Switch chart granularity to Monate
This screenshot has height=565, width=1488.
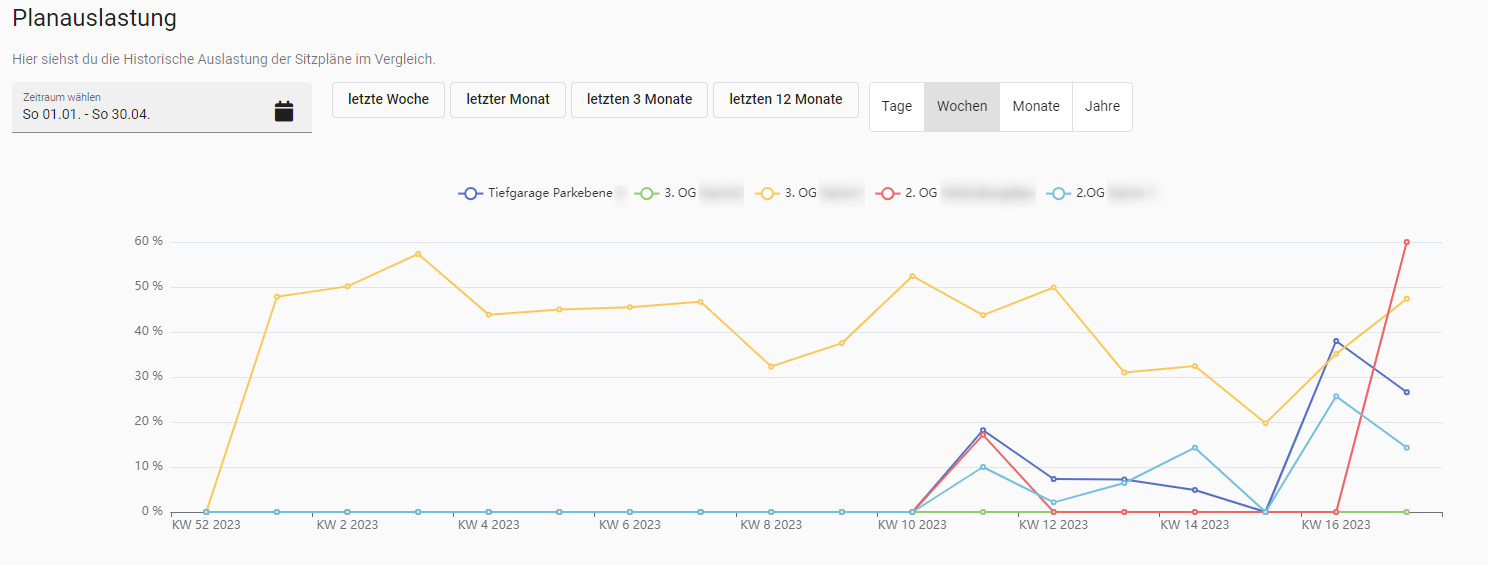click(1035, 106)
